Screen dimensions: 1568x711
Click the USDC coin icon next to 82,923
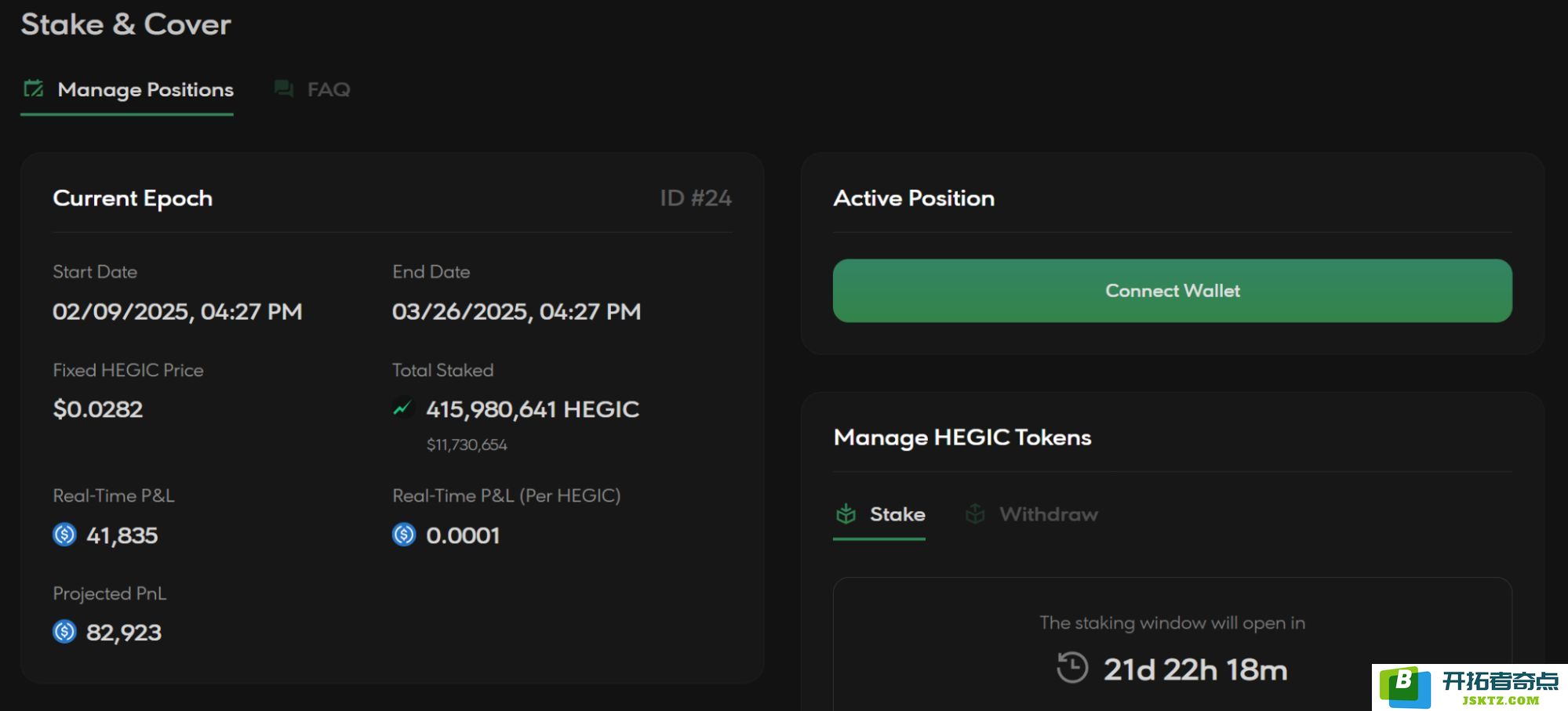coord(64,632)
